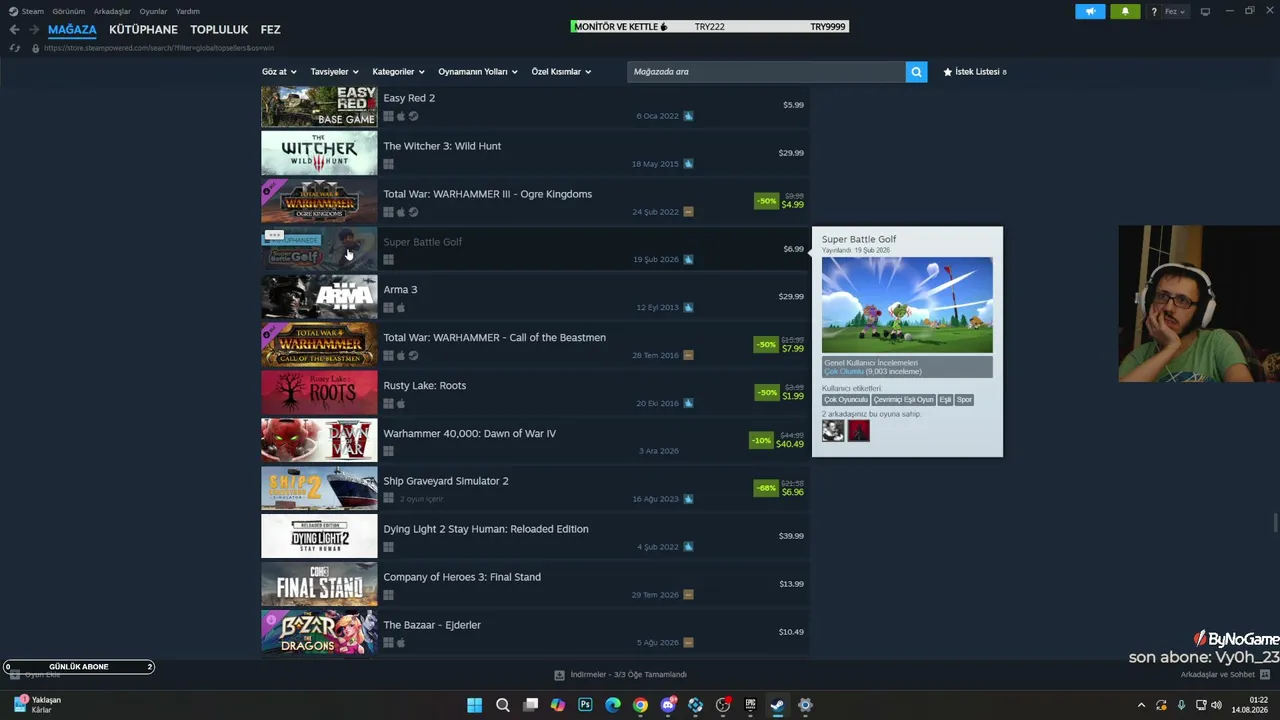Open Steam notifications bell
This screenshot has width=1280, height=720.
tap(1125, 12)
